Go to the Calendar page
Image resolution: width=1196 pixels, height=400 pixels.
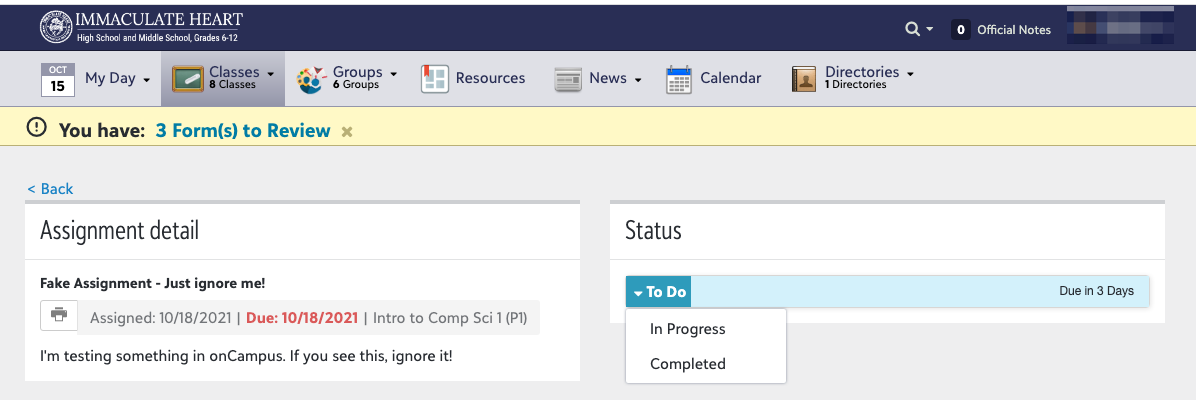[x=731, y=78]
